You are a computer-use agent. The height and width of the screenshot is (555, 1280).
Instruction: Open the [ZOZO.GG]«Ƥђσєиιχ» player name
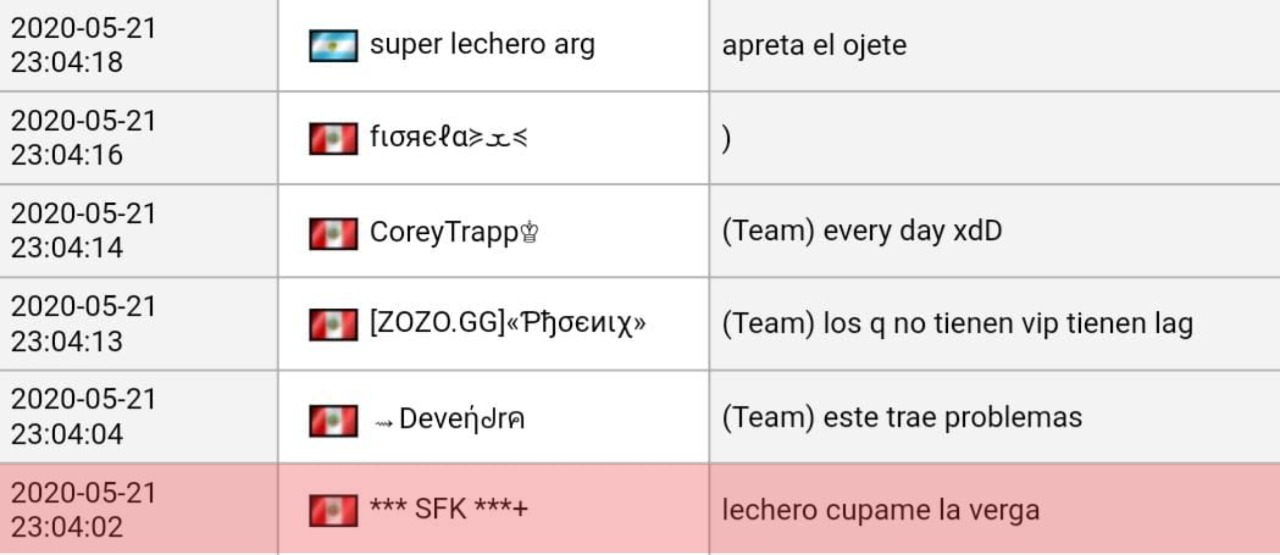tap(507, 325)
